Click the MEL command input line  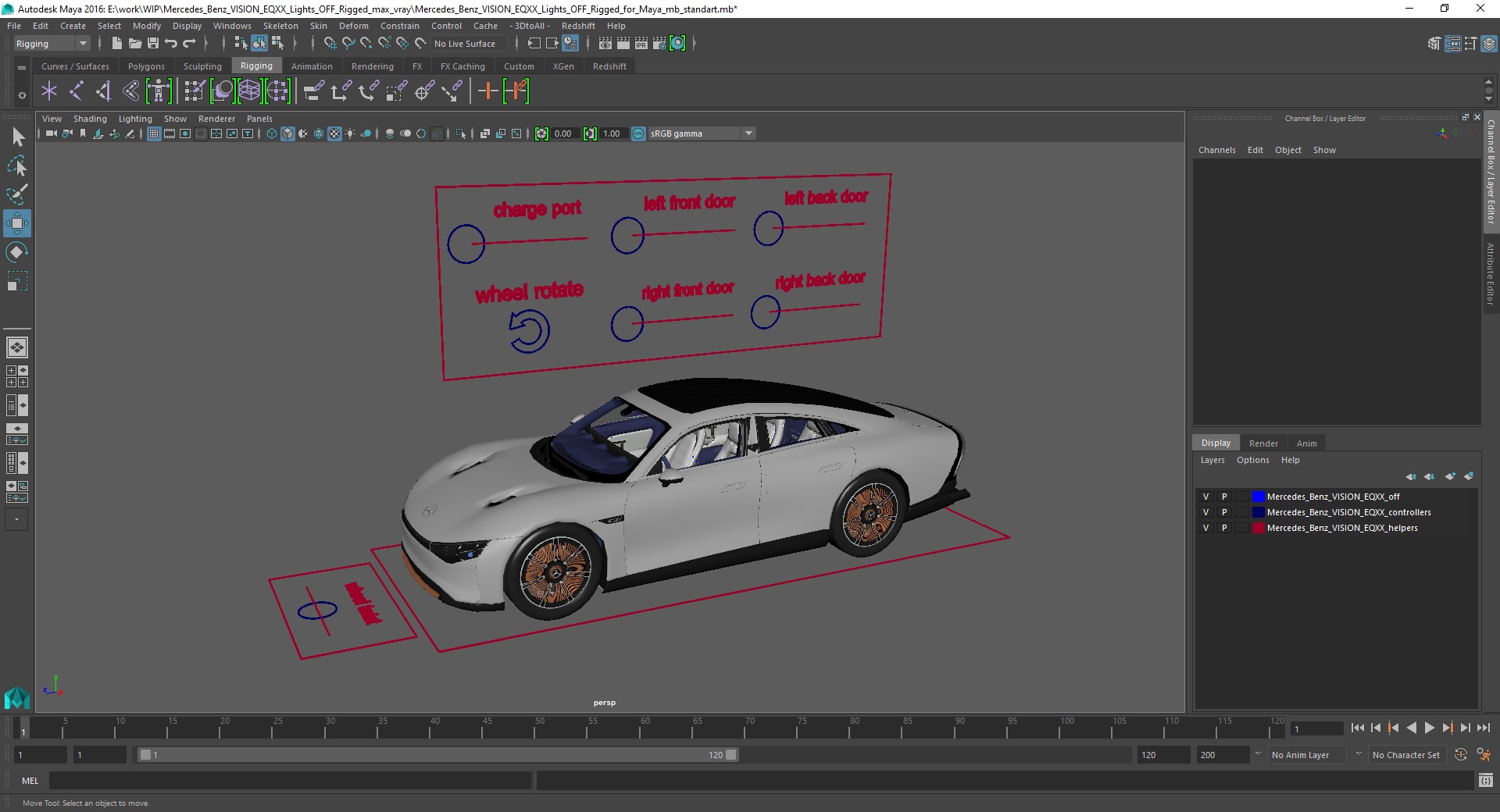(291, 781)
